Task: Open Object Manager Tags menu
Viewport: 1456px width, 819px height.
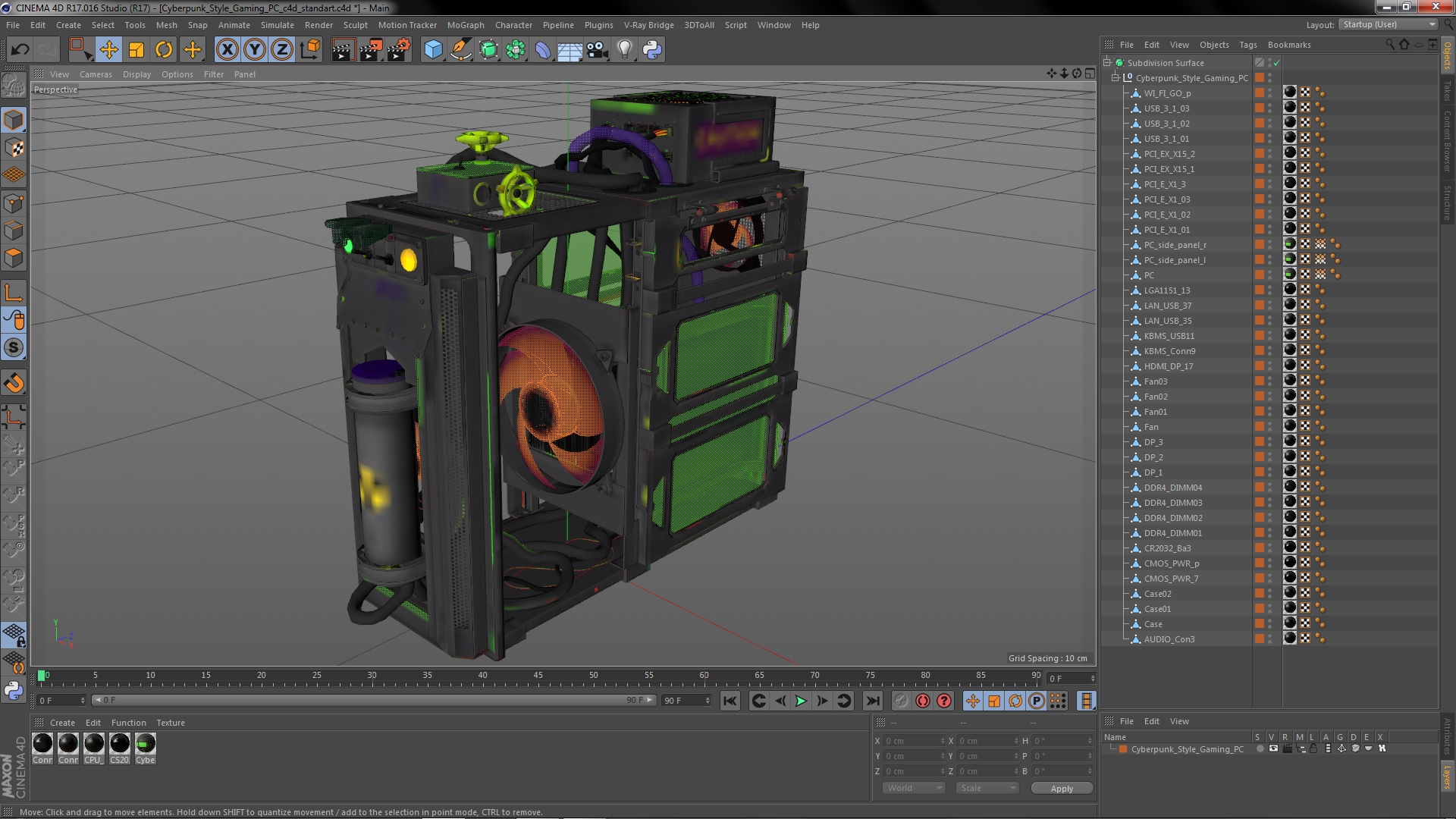Action: (1247, 45)
